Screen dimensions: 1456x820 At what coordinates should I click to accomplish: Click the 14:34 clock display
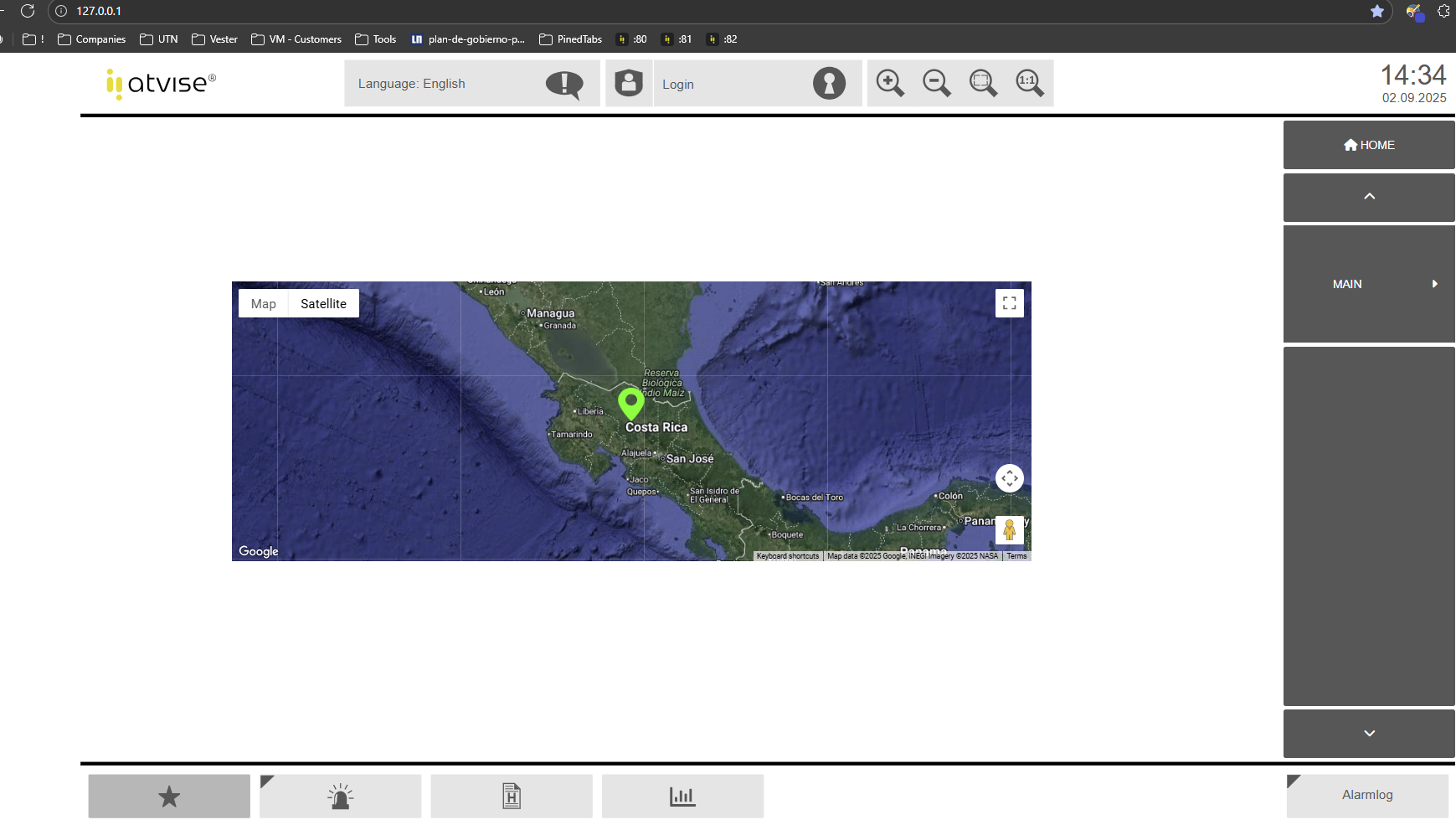[1413, 75]
